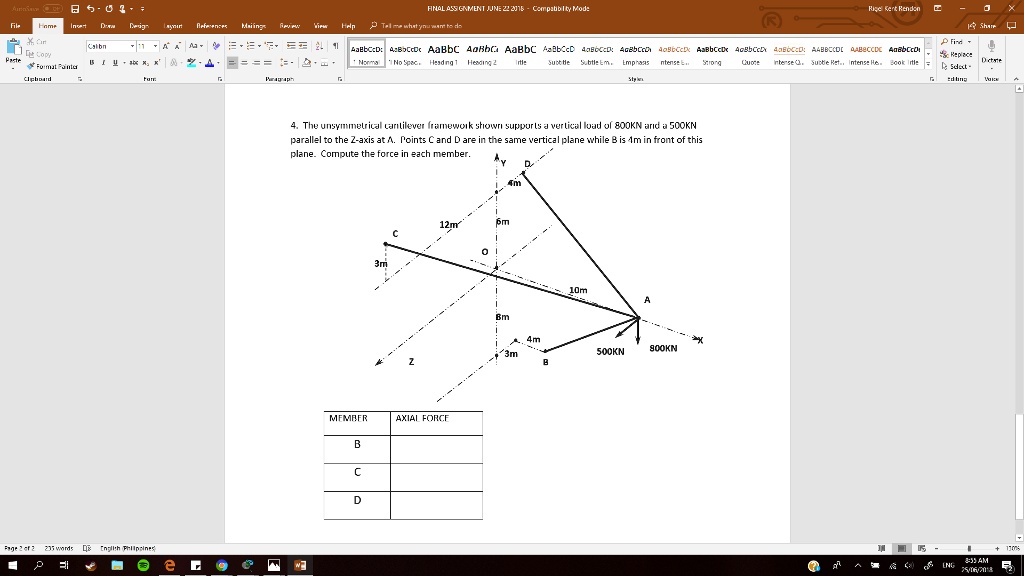Open the References ribbon tab
This screenshot has height=576, width=1024.
[x=212, y=26]
